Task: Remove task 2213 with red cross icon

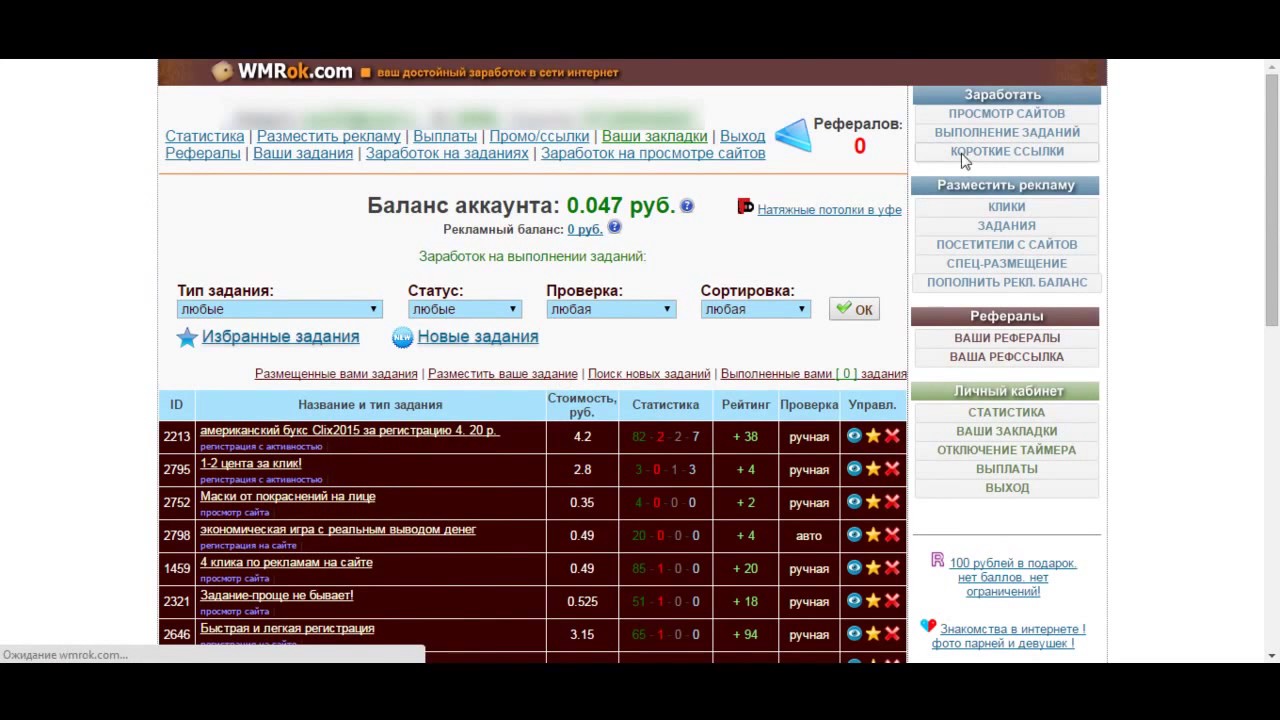Action: (x=892, y=436)
